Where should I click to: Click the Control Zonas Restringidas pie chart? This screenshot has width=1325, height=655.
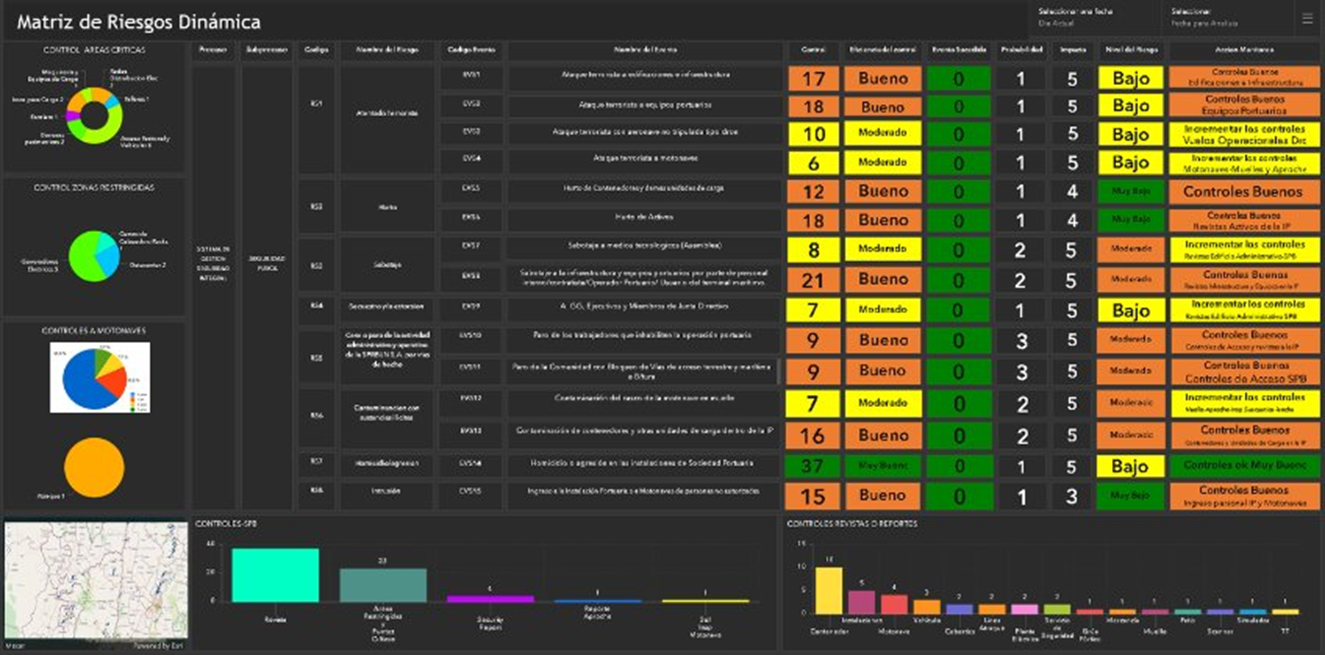coord(100,255)
